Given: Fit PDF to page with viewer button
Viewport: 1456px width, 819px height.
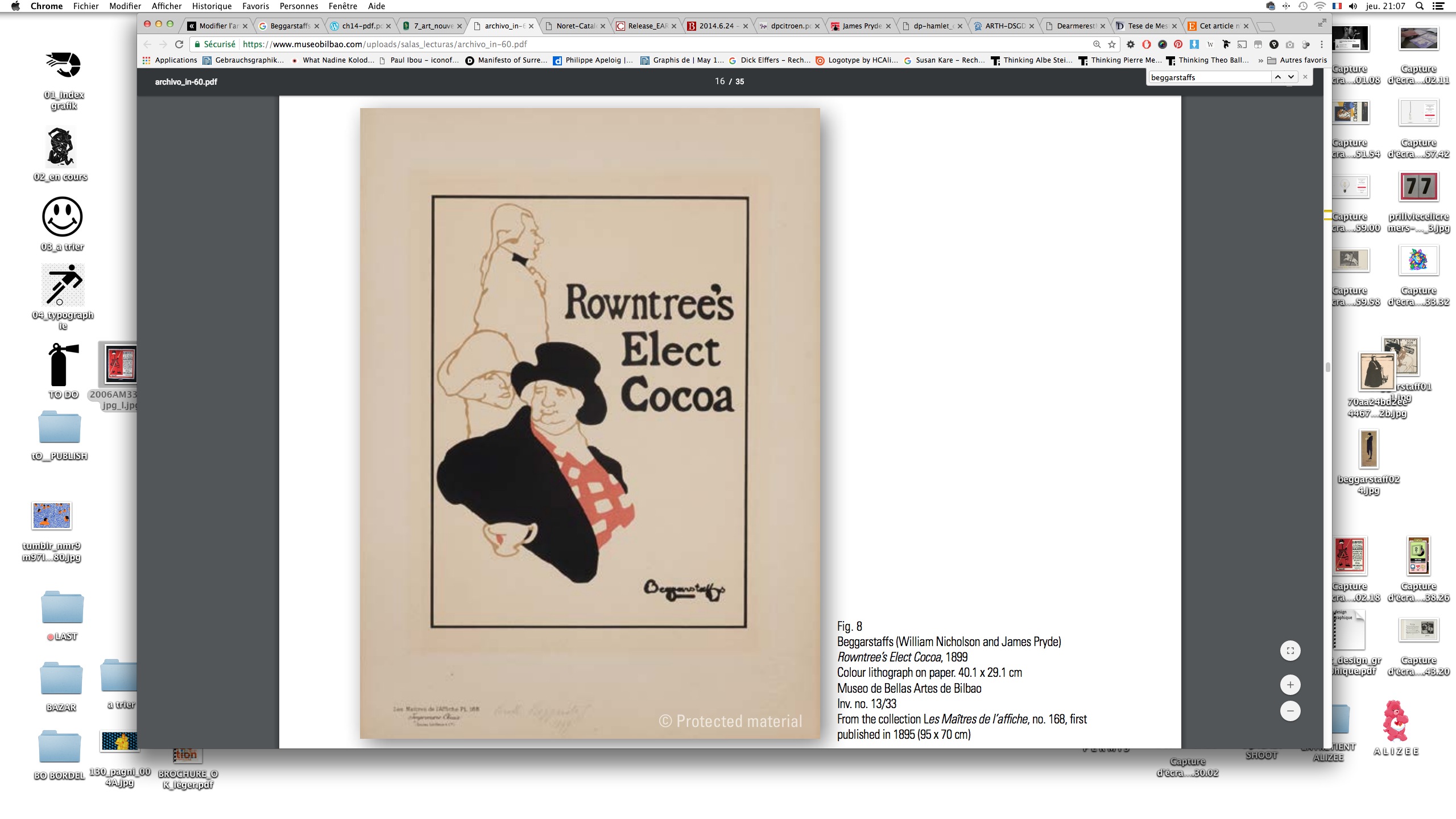Looking at the screenshot, I should [x=1290, y=651].
